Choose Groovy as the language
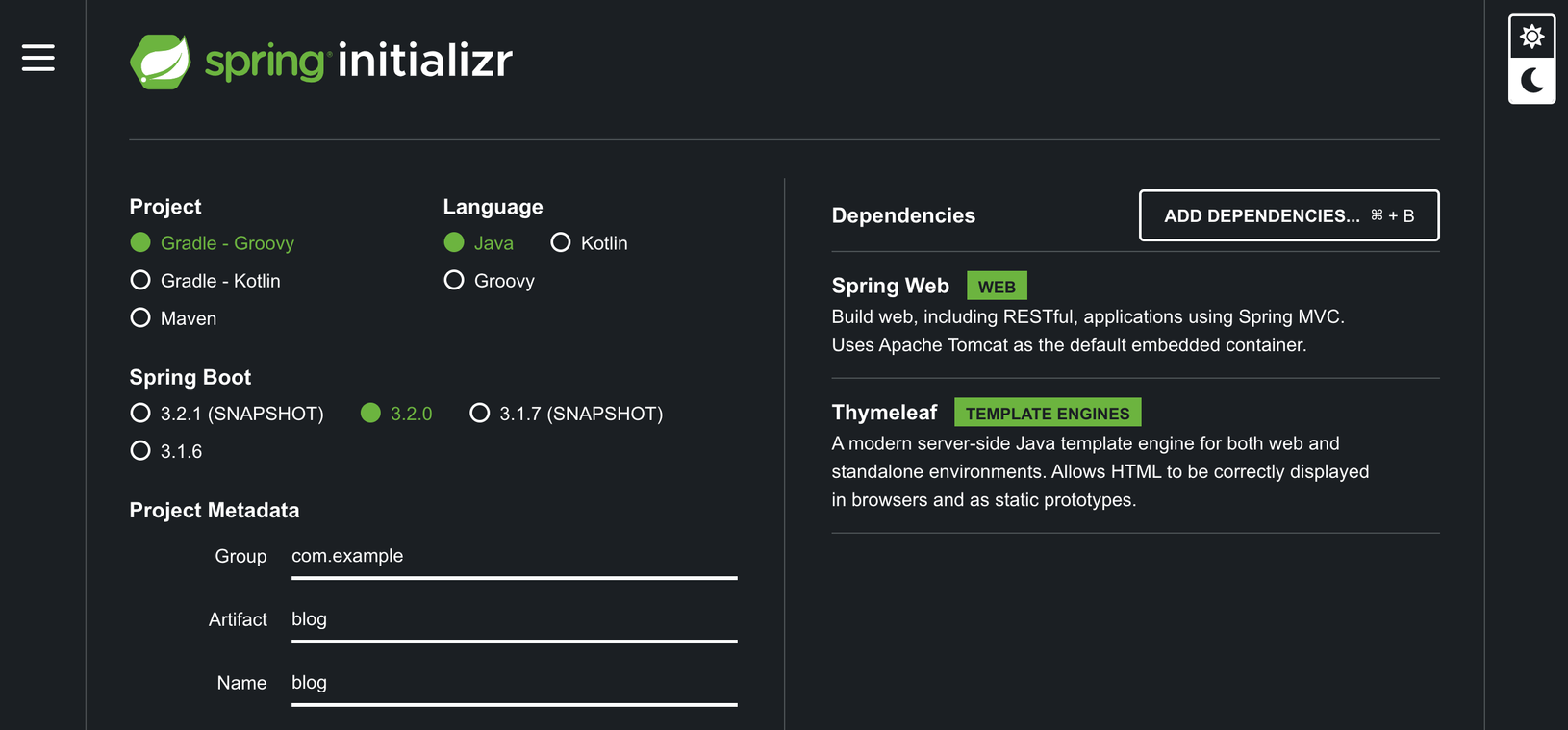Viewport: 1568px width, 730px height. pyautogui.click(x=489, y=281)
